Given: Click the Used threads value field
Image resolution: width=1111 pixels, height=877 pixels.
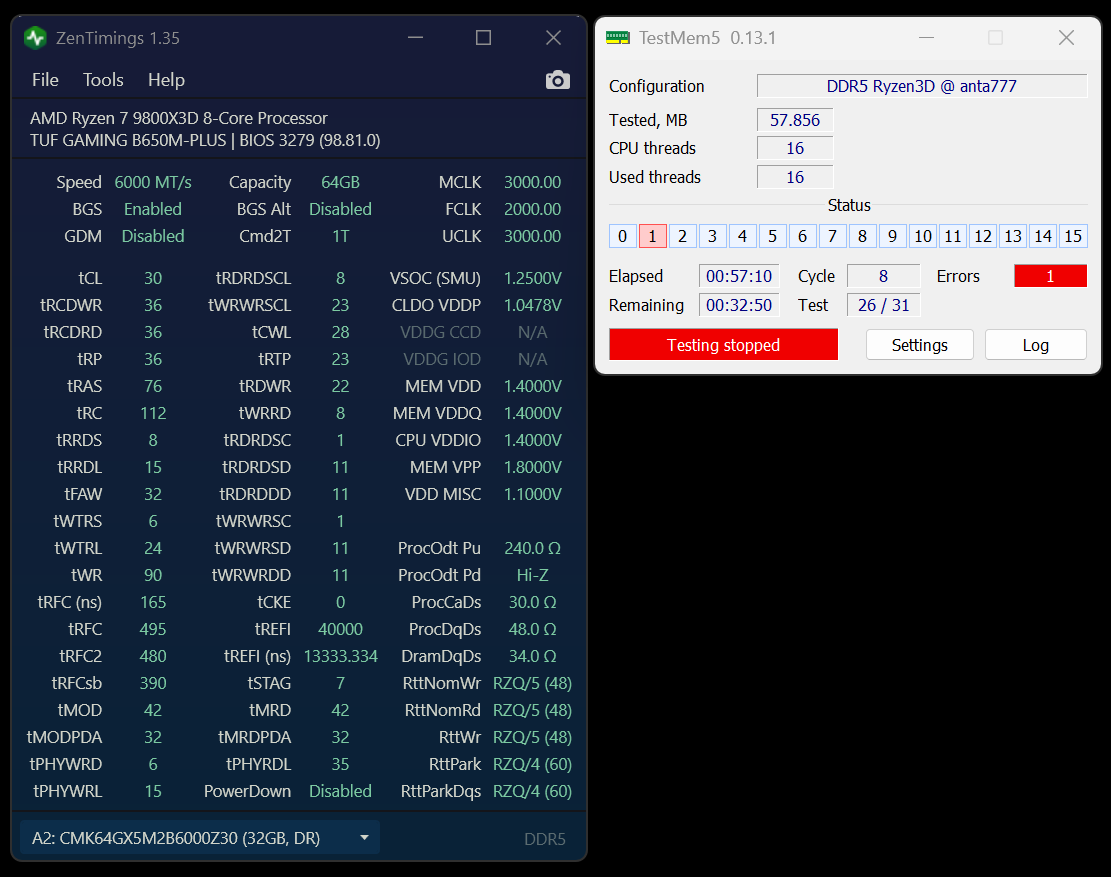Looking at the screenshot, I should (x=795, y=177).
